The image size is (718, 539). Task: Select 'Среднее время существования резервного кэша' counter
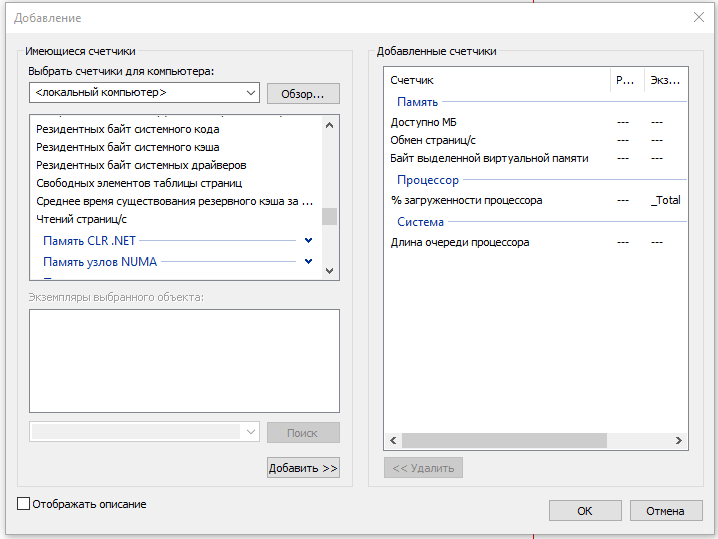(174, 201)
